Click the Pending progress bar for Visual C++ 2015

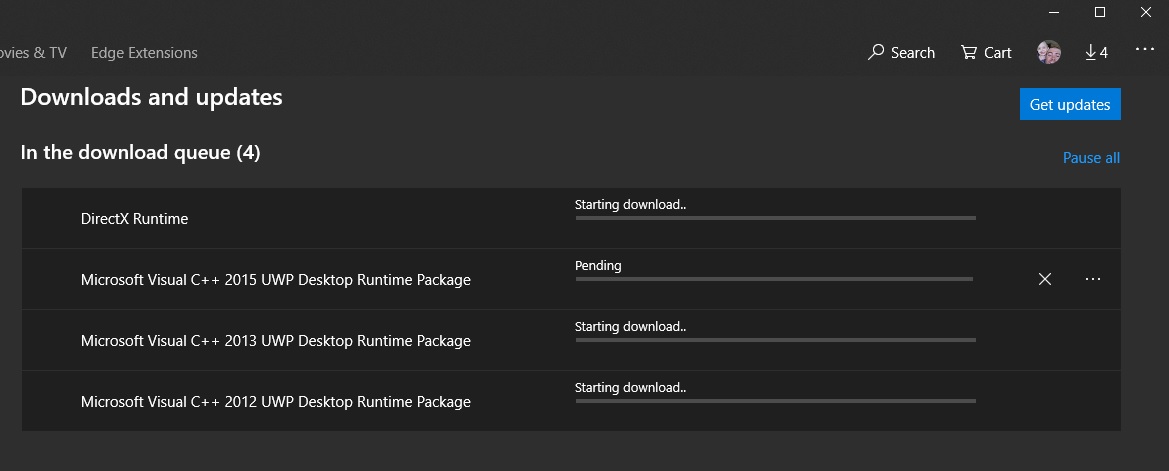coord(774,279)
